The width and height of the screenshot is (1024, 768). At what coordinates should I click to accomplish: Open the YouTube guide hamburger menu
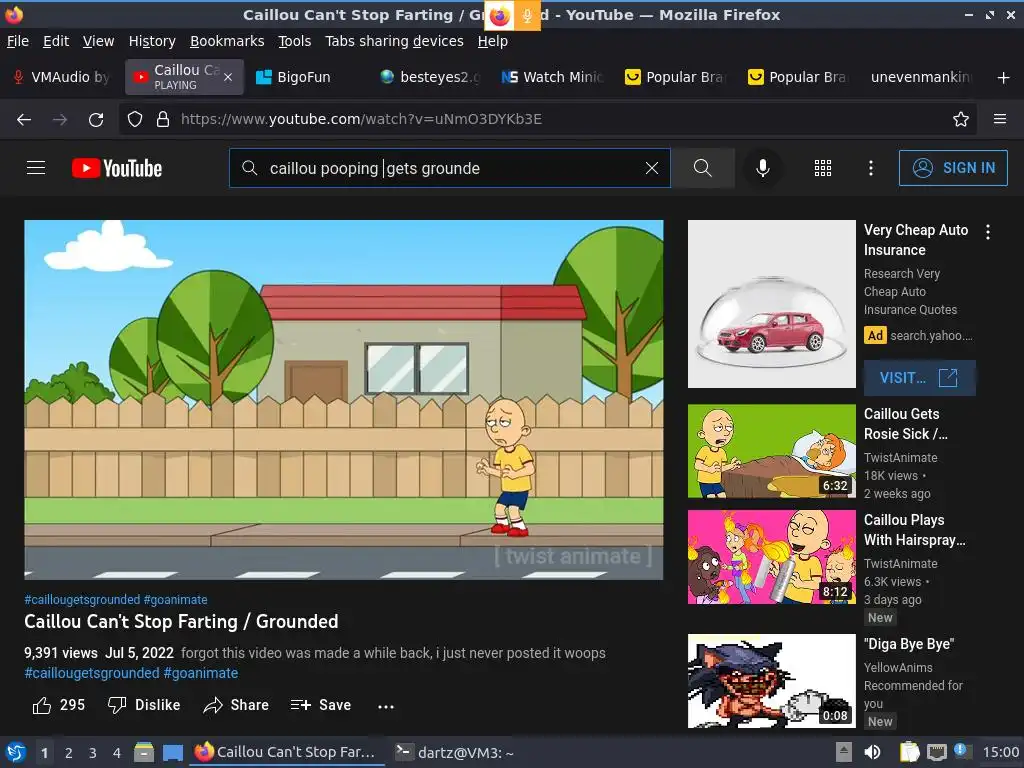pos(36,168)
